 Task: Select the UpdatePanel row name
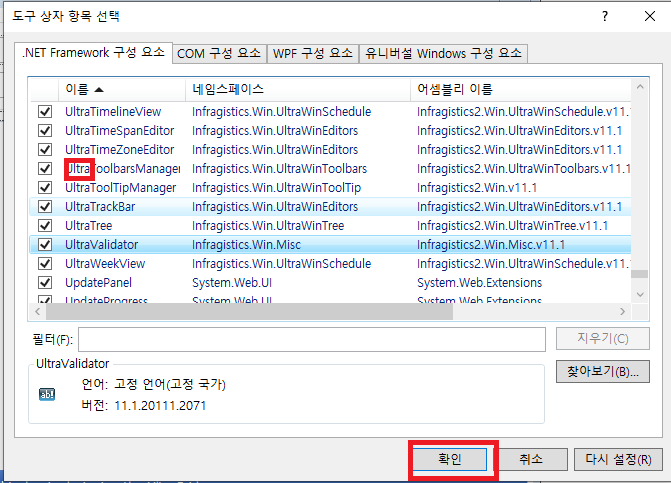pos(98,283)
